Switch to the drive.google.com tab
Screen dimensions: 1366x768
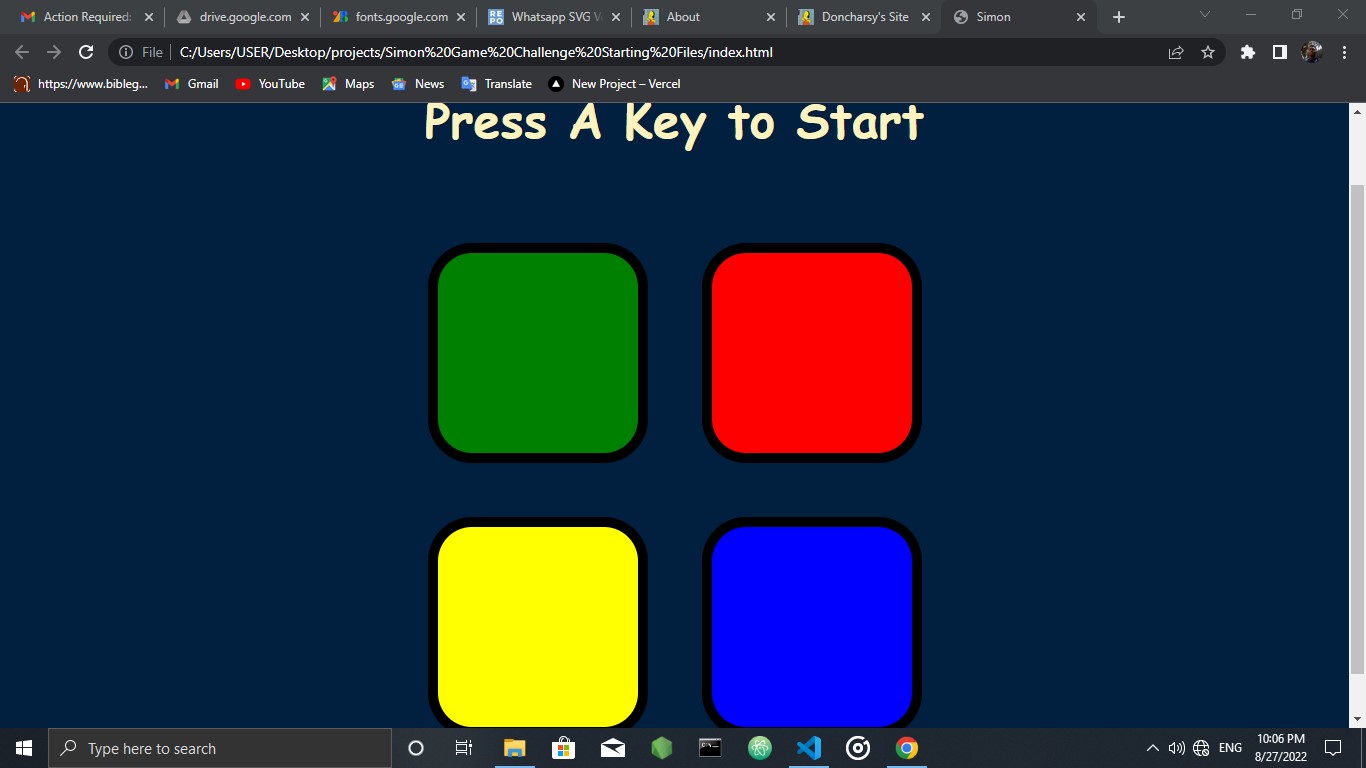pyautogui.click(x=244, y=17)
